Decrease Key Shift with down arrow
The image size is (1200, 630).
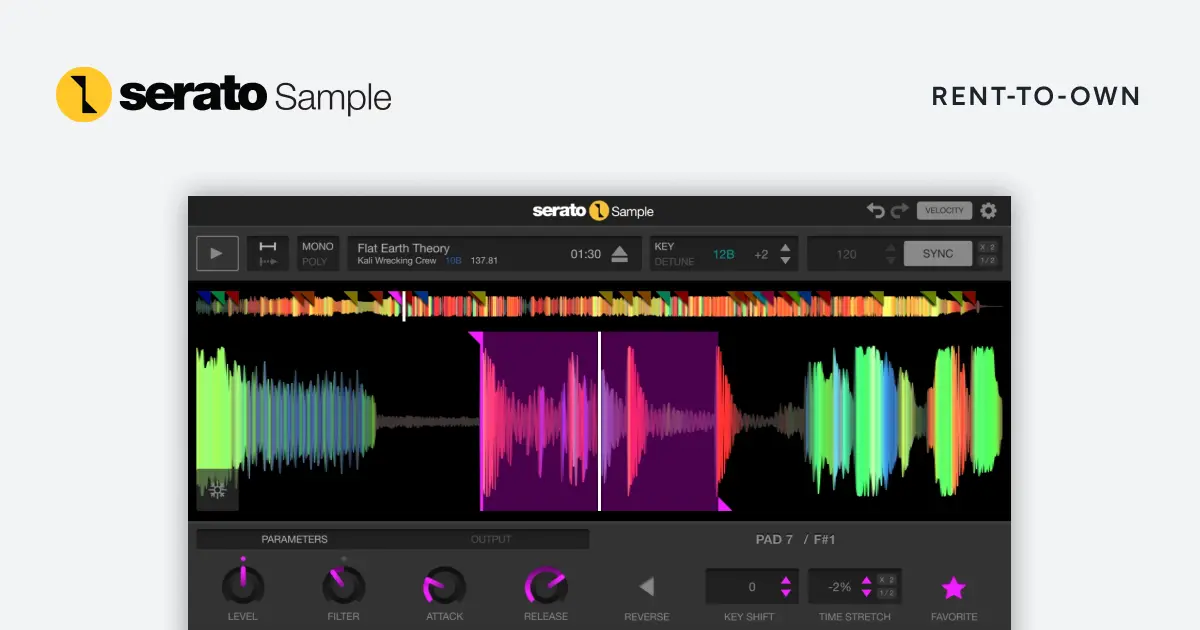tap(786, 594)
